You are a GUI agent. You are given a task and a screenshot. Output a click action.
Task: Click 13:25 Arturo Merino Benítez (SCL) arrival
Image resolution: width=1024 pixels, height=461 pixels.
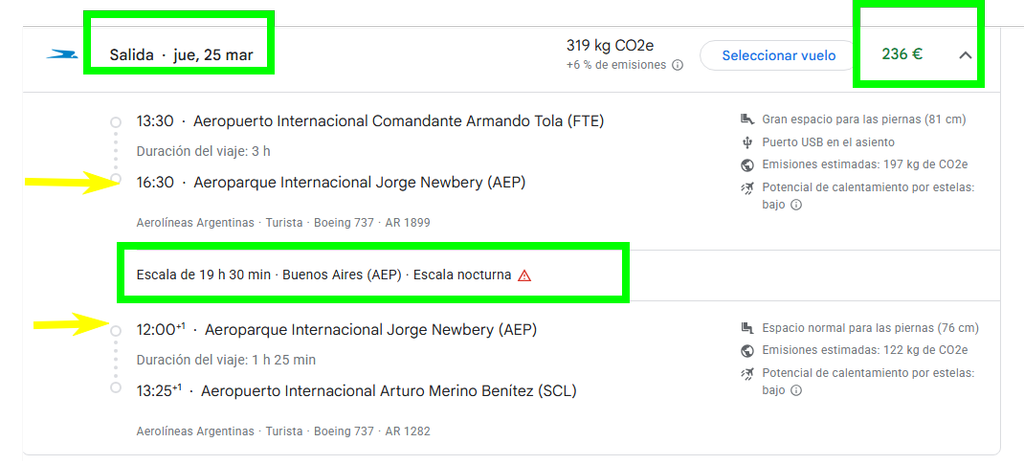[356, 391]
